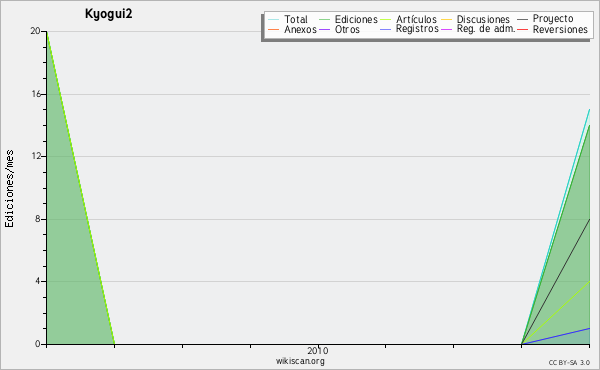Click the wikiscan.org credit text
Viewport: 600px width, 370px height.
pos(300,361)
